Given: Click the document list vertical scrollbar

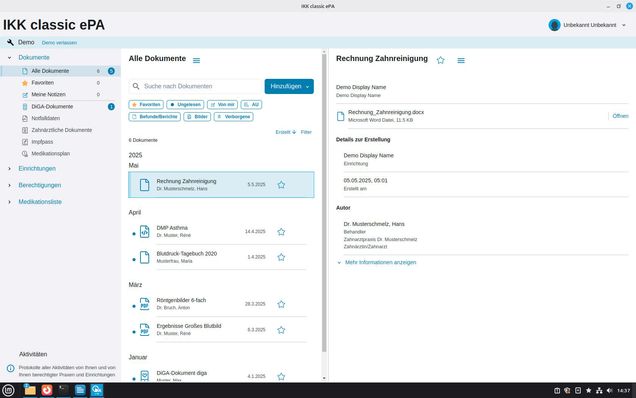Looking at the screenshot, I should click(324, 203).
